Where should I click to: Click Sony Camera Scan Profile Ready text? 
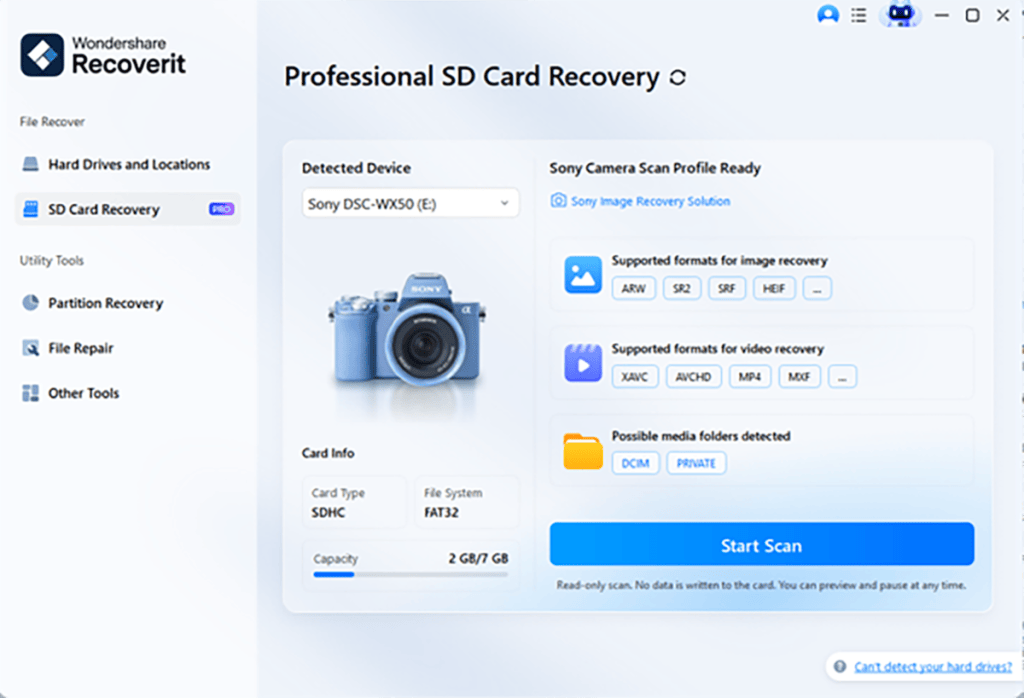655,168
